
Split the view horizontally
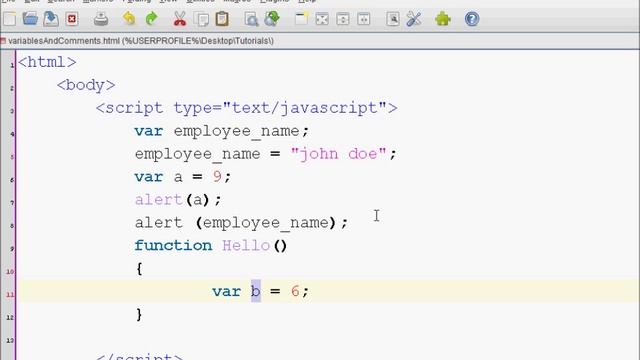[343, 19]
